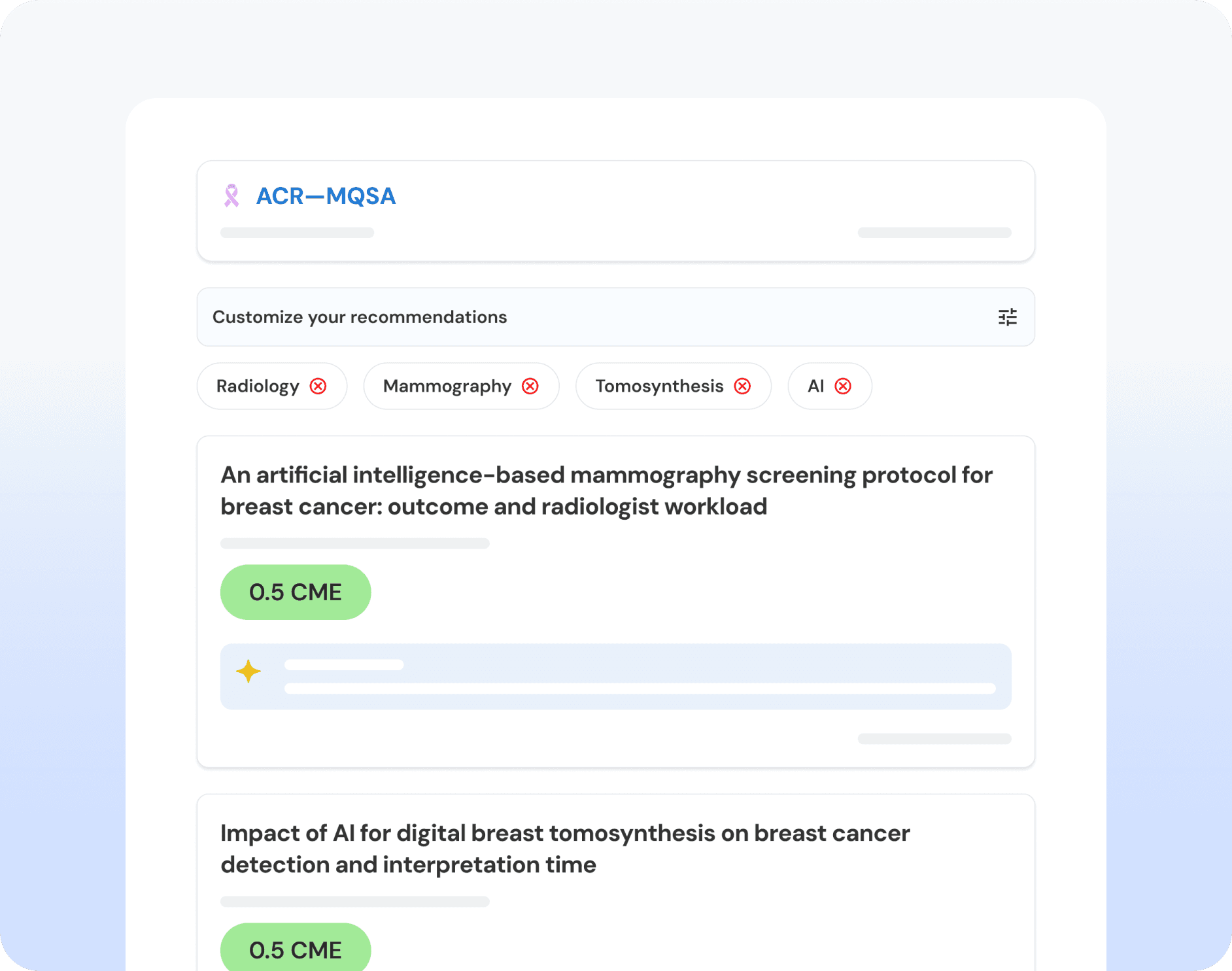The height and width of the screenshot is (971, 1232).
Task: Remove the Mammography filter tag
Action: [x=530, y=386]
